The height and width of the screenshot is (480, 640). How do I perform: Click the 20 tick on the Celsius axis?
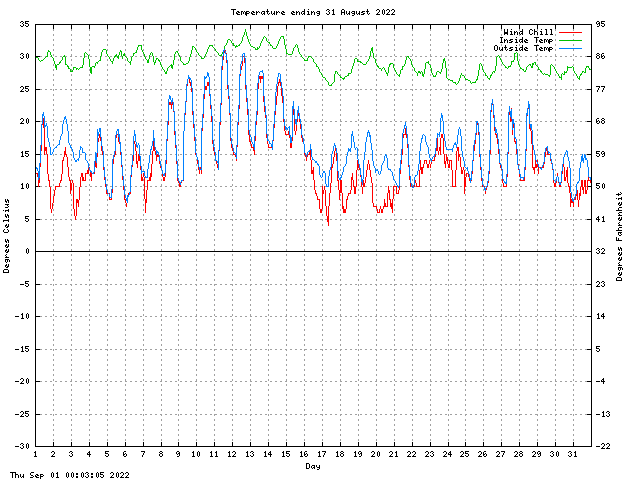click(x=24, y=121)
